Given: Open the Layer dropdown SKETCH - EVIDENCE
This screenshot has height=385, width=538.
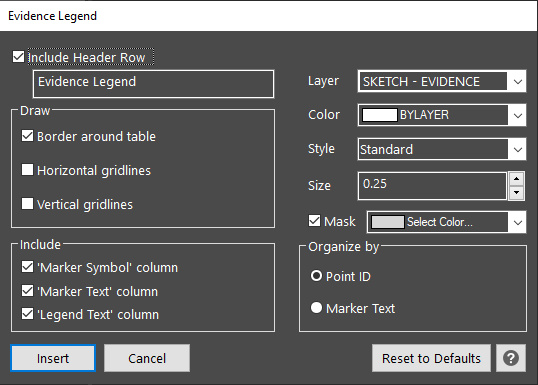Looking at the screenshot, I should click(442, 81).
